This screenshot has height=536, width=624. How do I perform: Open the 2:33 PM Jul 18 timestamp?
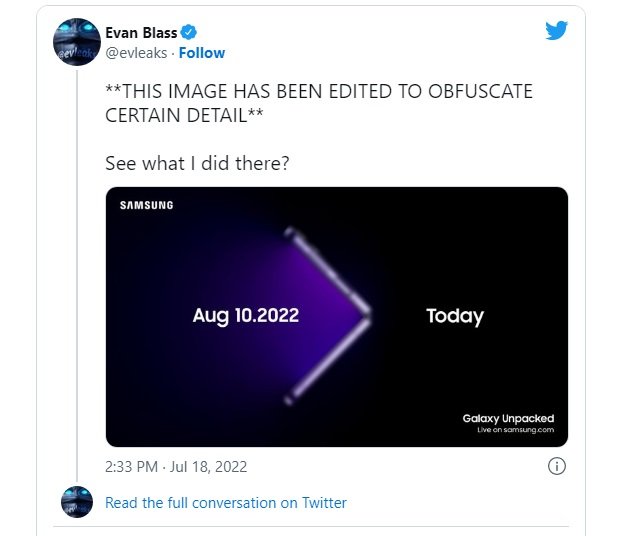(176, 466)
